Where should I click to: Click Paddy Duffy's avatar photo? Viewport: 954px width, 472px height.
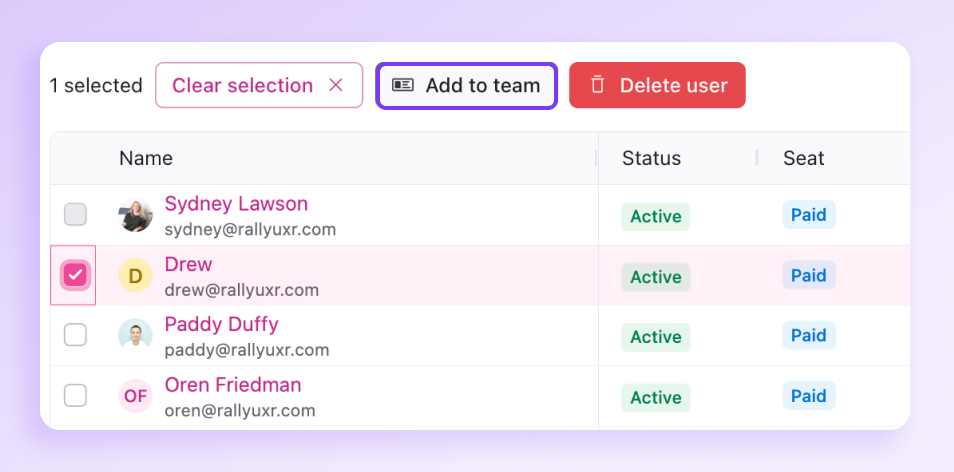click(x=135, y=336)
